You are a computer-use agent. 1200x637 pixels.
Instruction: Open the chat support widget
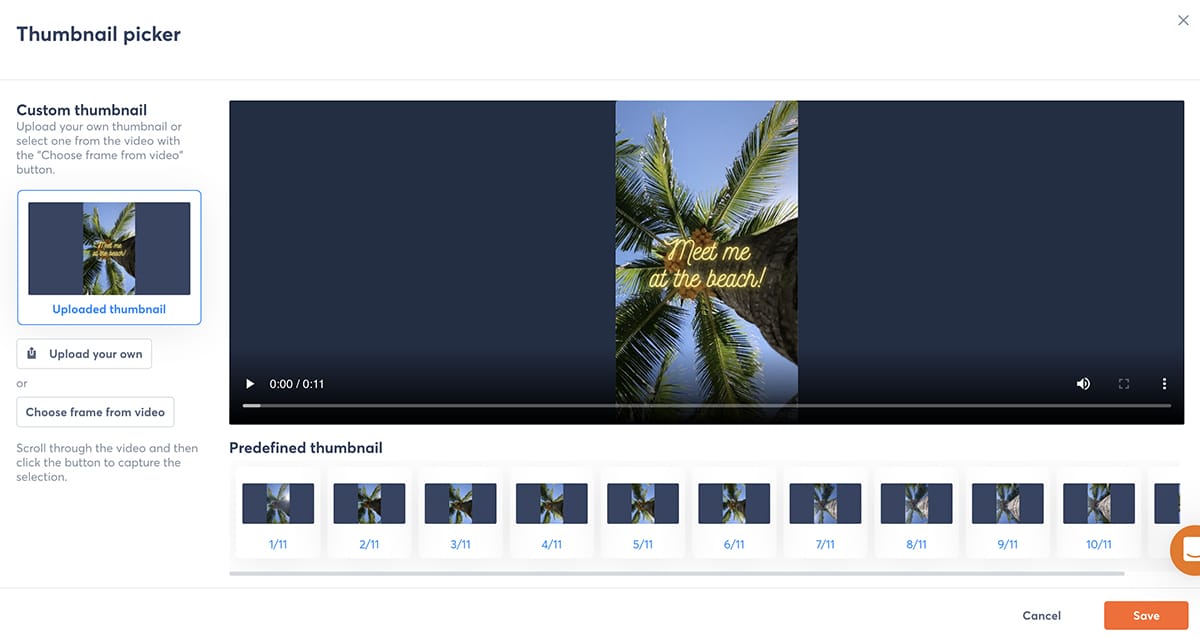pyautogui.click(x=1188, y=550)
